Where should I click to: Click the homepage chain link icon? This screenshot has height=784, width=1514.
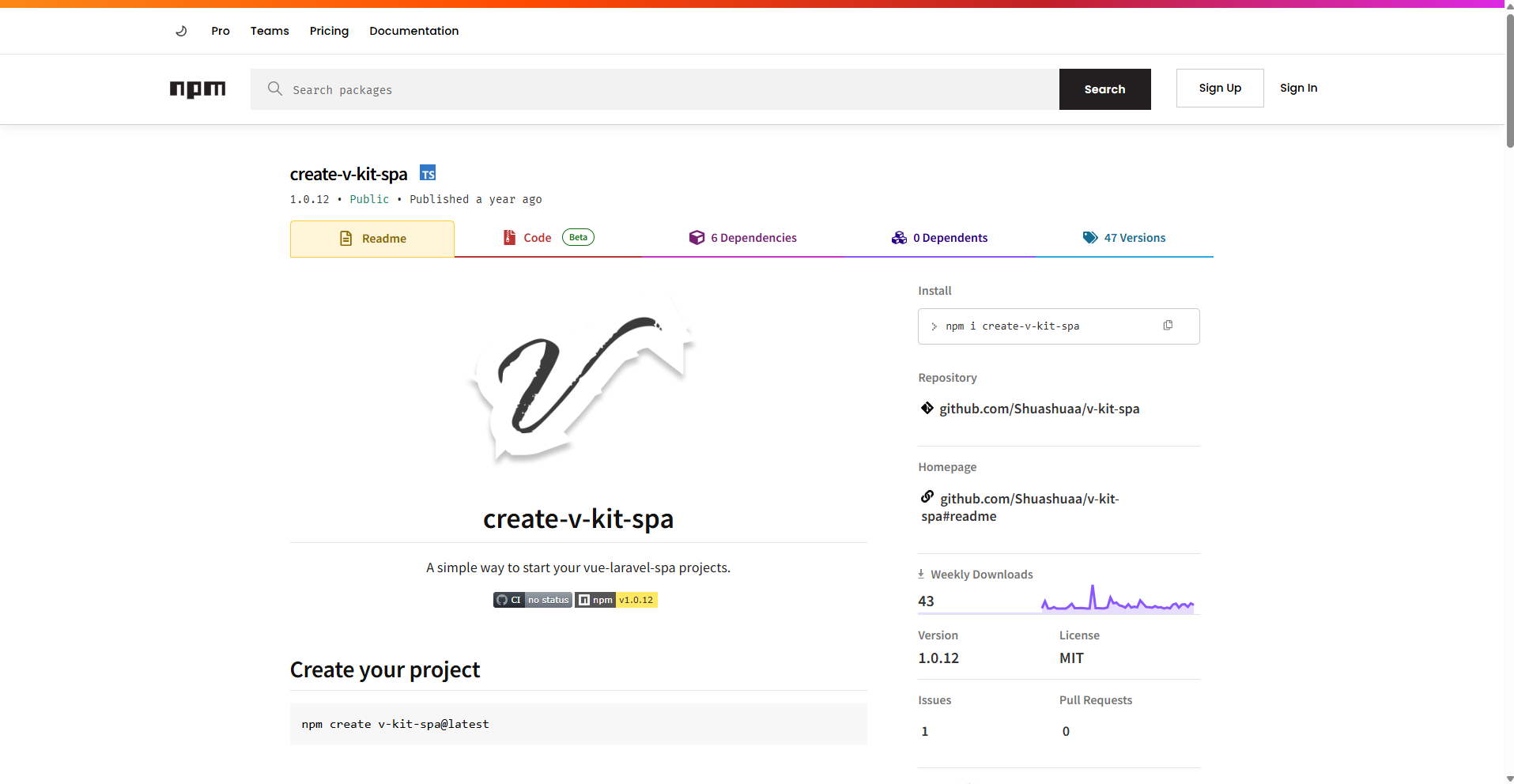(x=927, y=497)
